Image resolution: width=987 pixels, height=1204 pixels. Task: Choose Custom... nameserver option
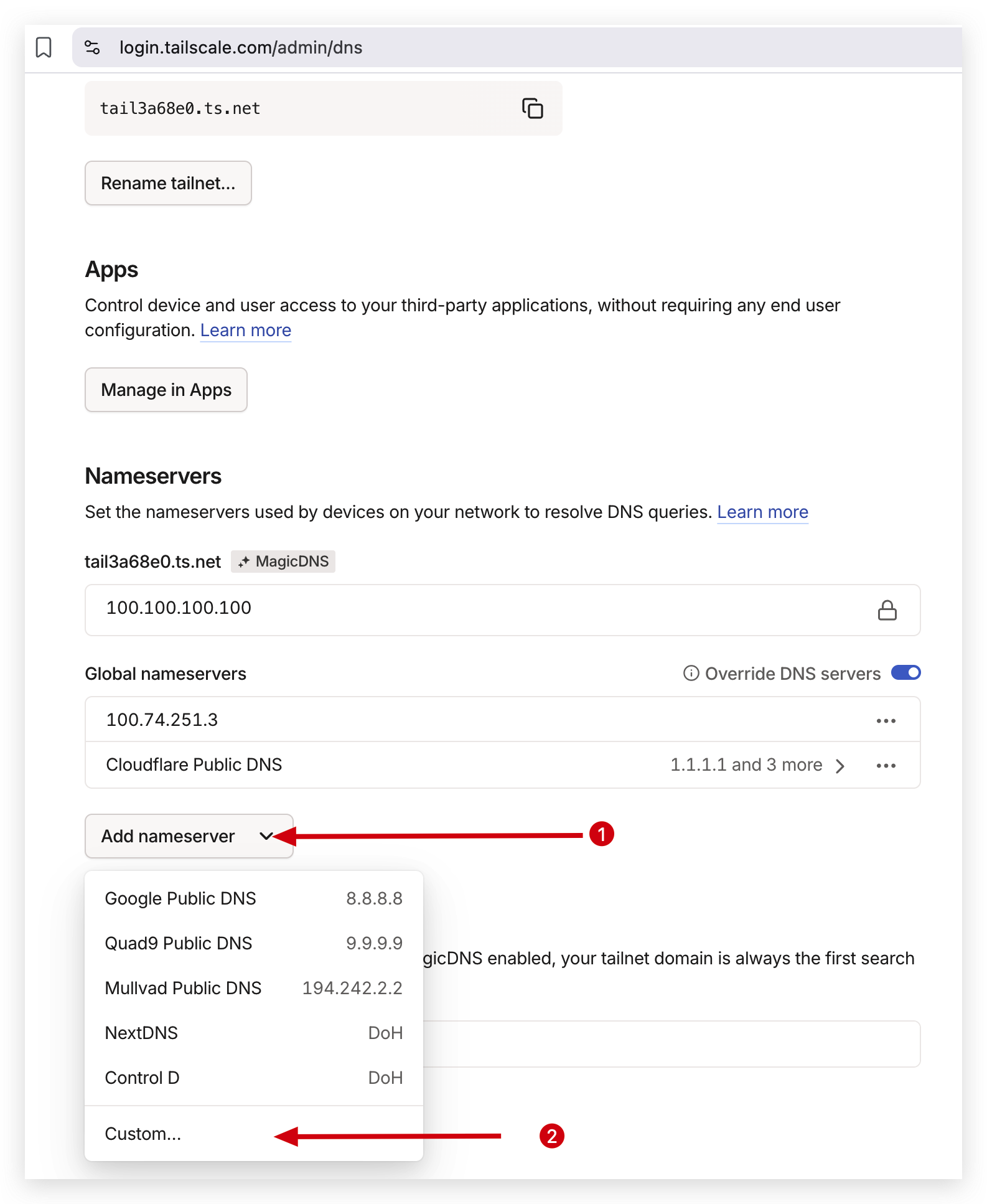(x=254, y=1134)
